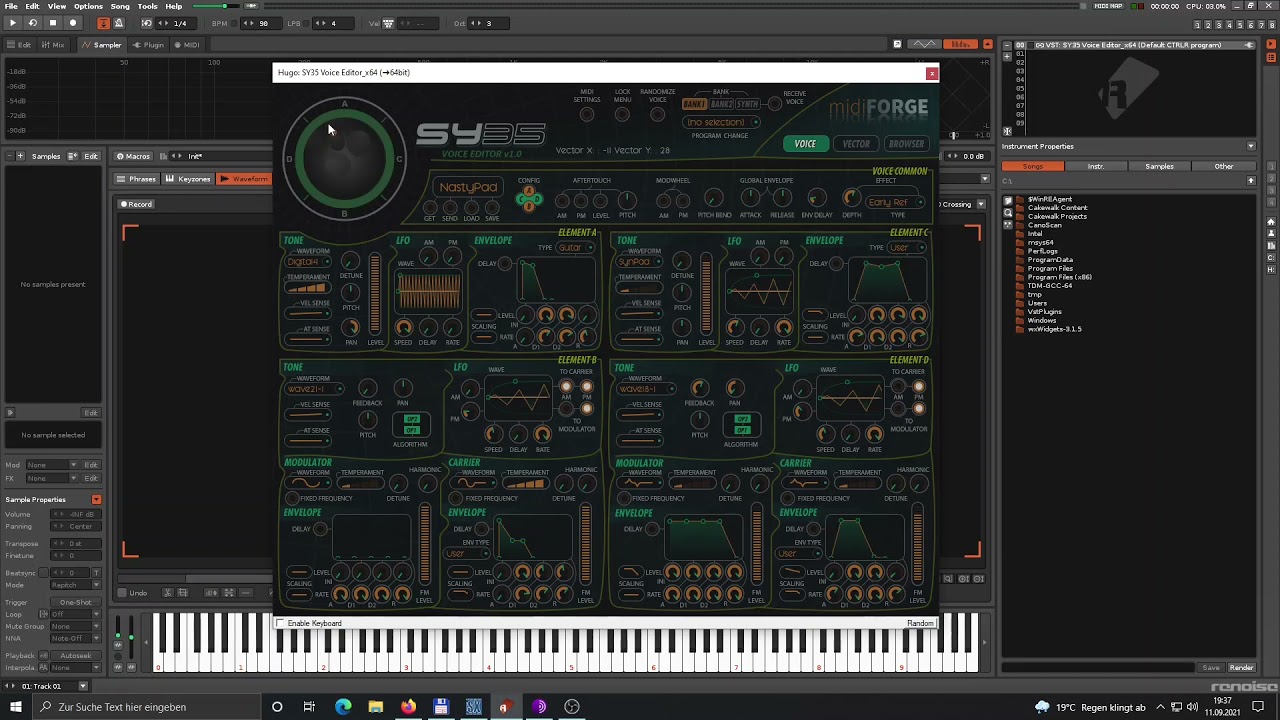
Task: Click the LOAD voice button
Action: [471, 208]
